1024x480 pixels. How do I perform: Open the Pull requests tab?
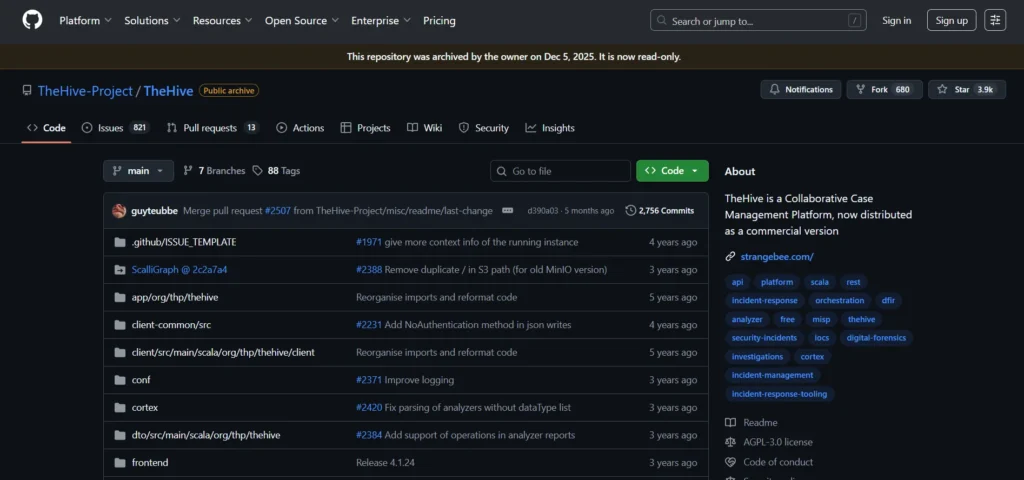(x=213, y=128)
